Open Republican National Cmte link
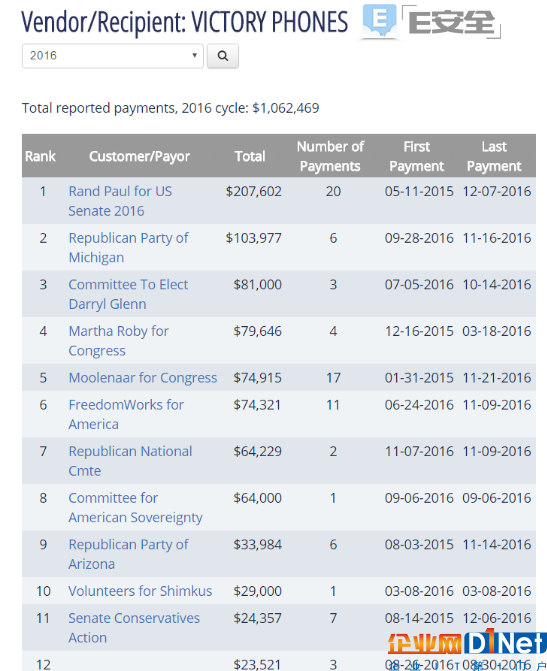The height and width of the screenshot is (671, 547). (131, 461)
